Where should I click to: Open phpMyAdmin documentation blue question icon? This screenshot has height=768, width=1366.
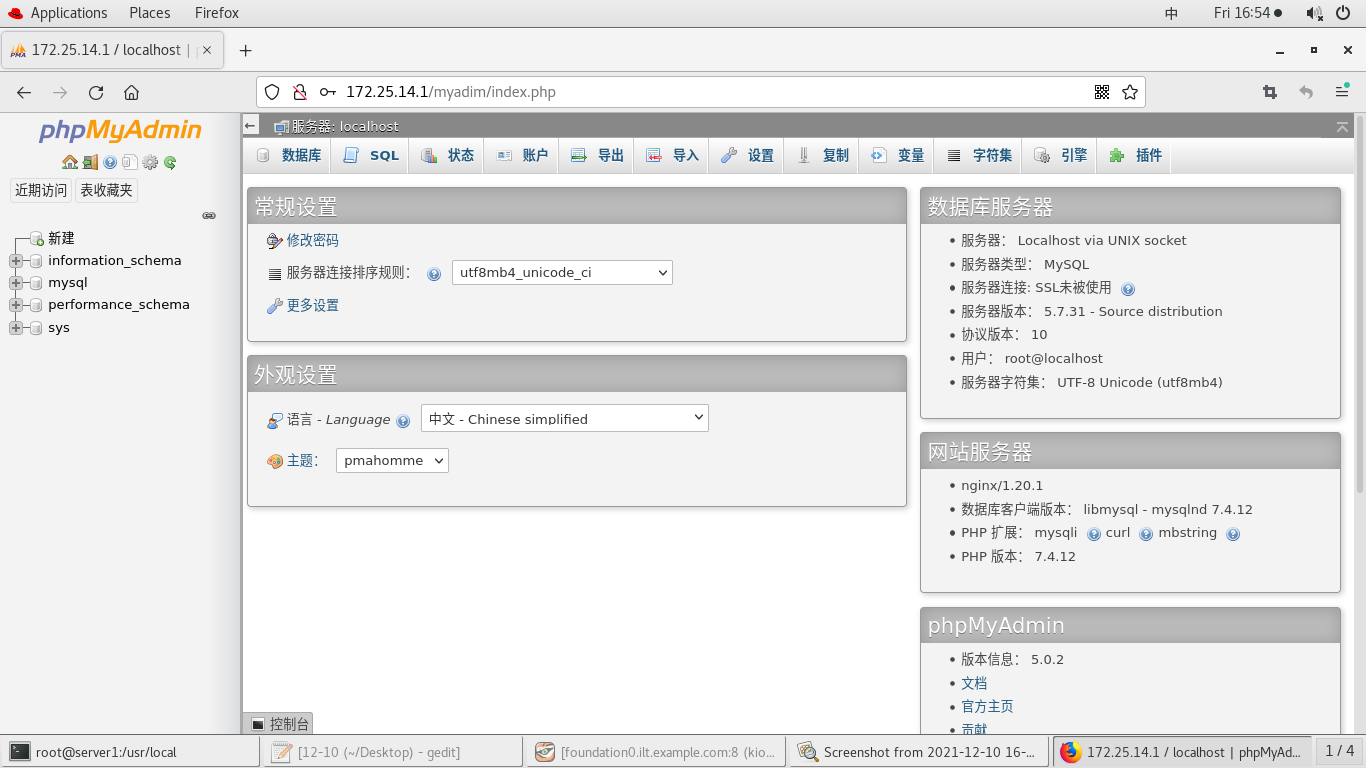click(x=110, y=162)
